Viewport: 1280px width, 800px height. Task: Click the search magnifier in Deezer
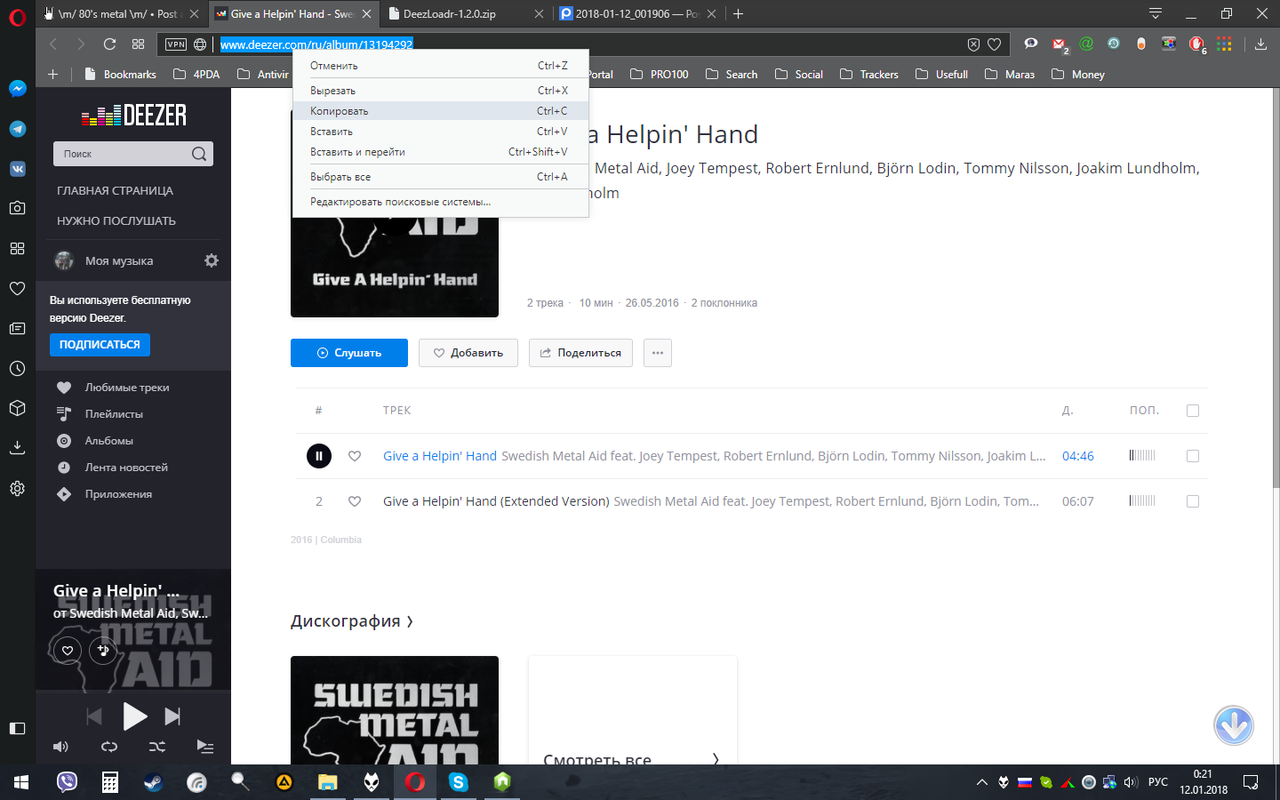[199, 154]
